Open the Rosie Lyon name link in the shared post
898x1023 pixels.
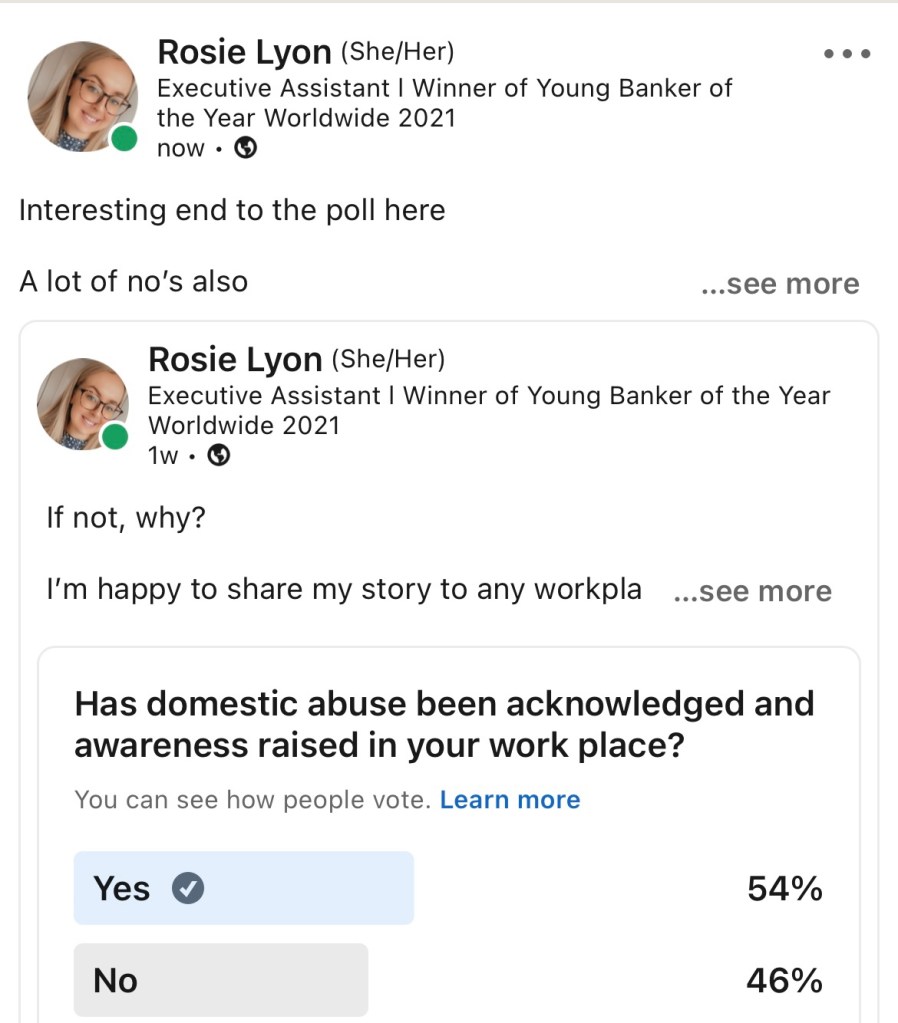coord(235,359)
